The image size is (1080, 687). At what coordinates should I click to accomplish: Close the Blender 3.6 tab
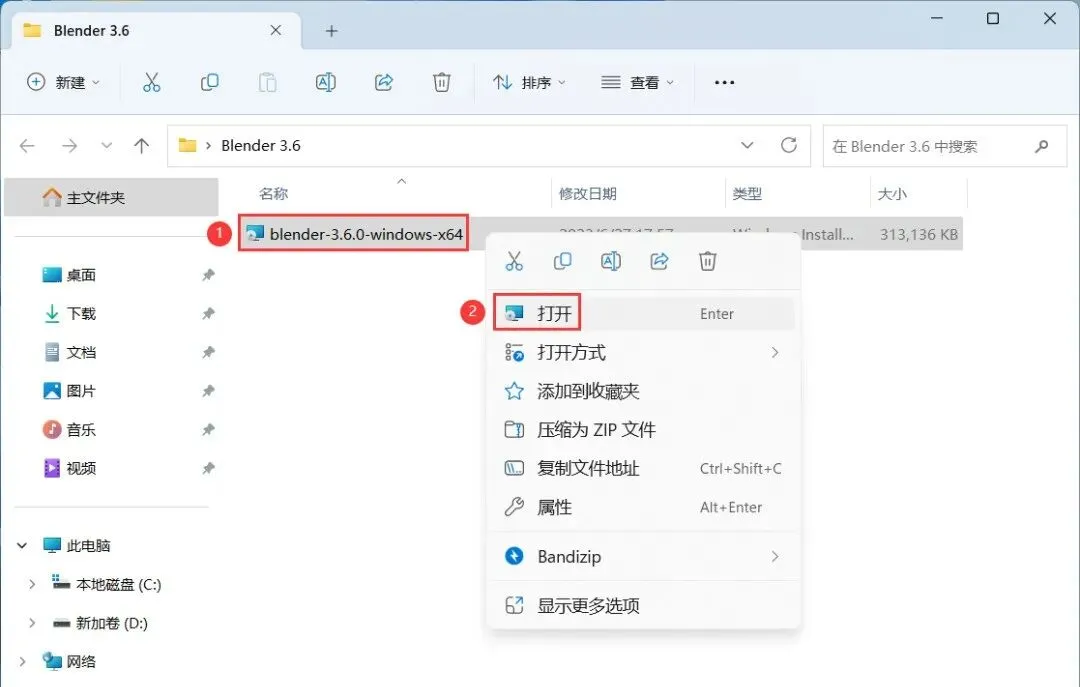[x=276, y=30]
